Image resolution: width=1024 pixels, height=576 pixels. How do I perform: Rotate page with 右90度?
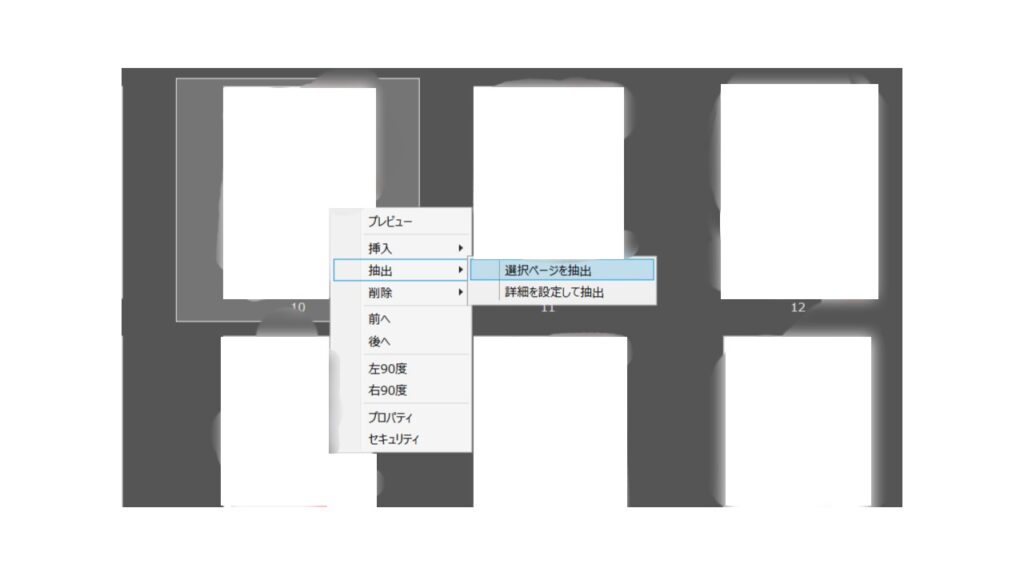pyautogui.click(x=401, y=390)
